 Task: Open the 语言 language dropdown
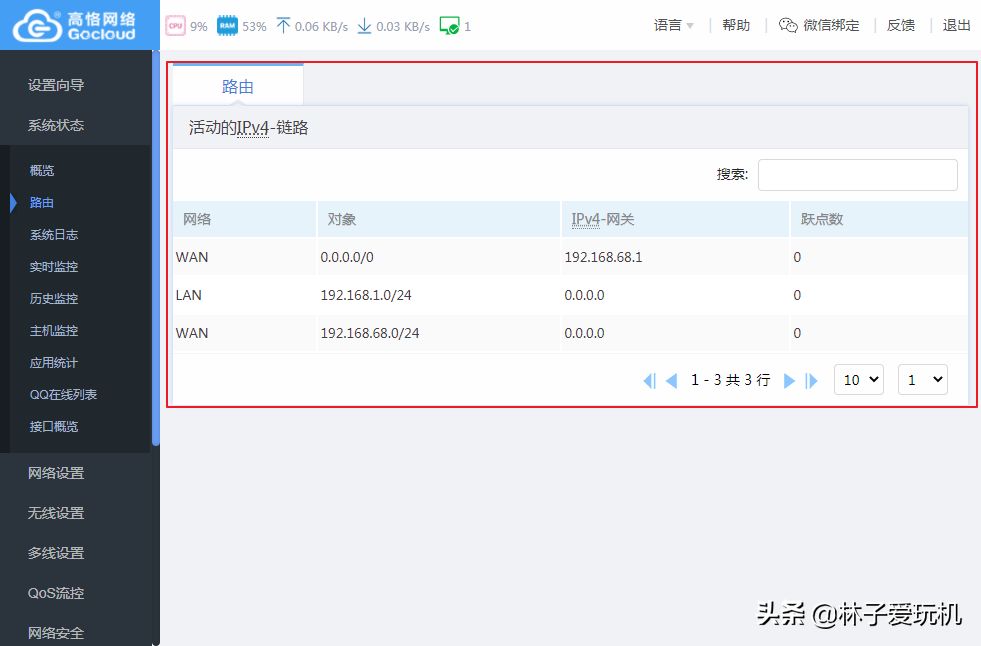coord(673,25)
